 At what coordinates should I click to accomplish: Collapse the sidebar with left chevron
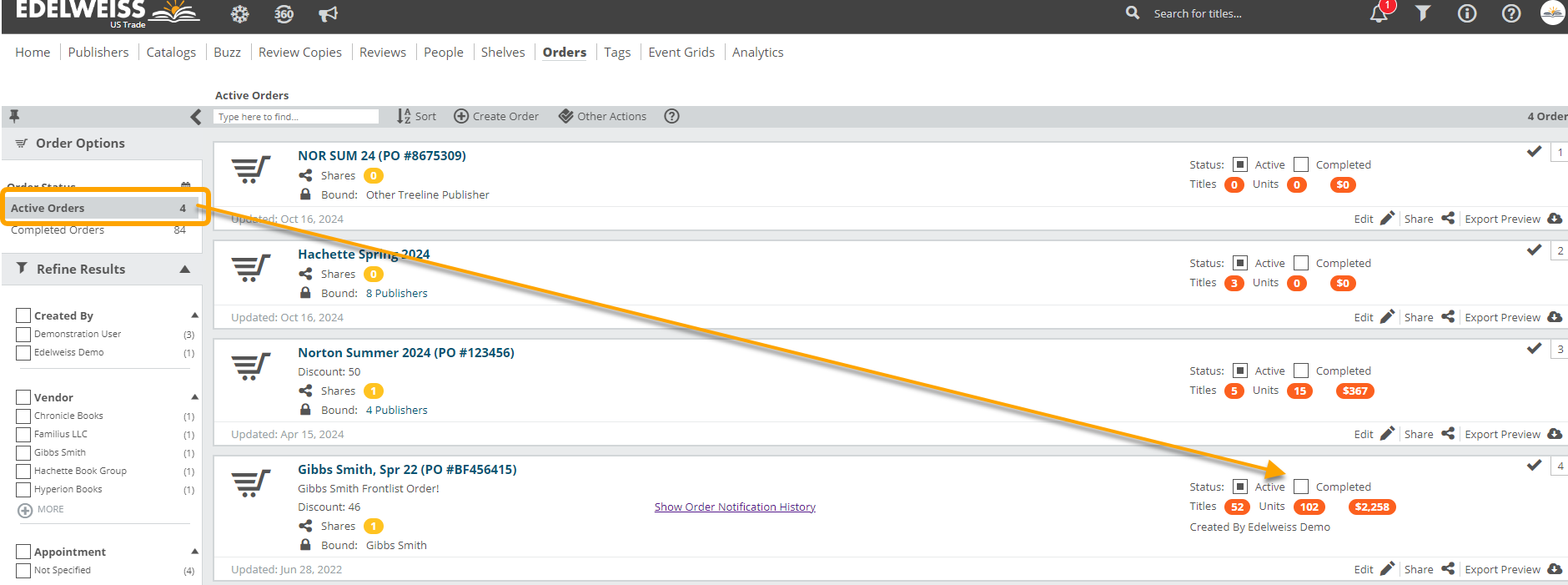point(195,117)
